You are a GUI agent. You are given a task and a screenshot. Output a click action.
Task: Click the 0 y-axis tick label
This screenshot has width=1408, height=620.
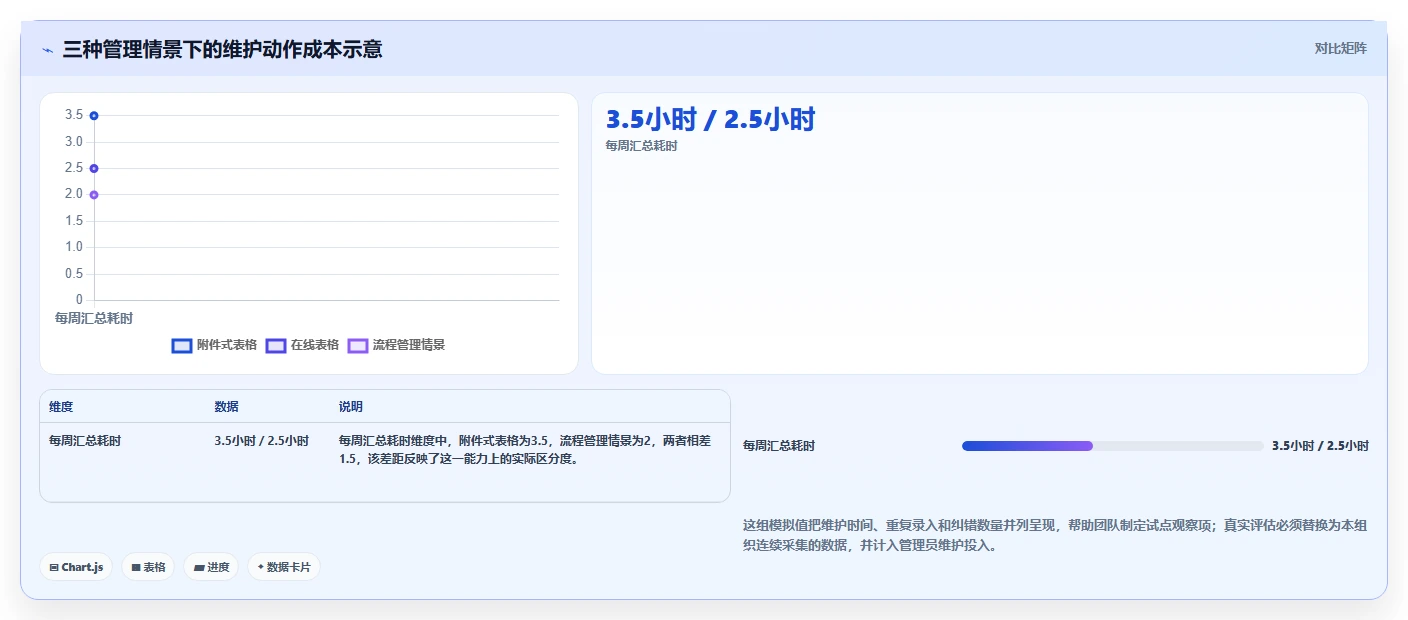tap(79, 300)
